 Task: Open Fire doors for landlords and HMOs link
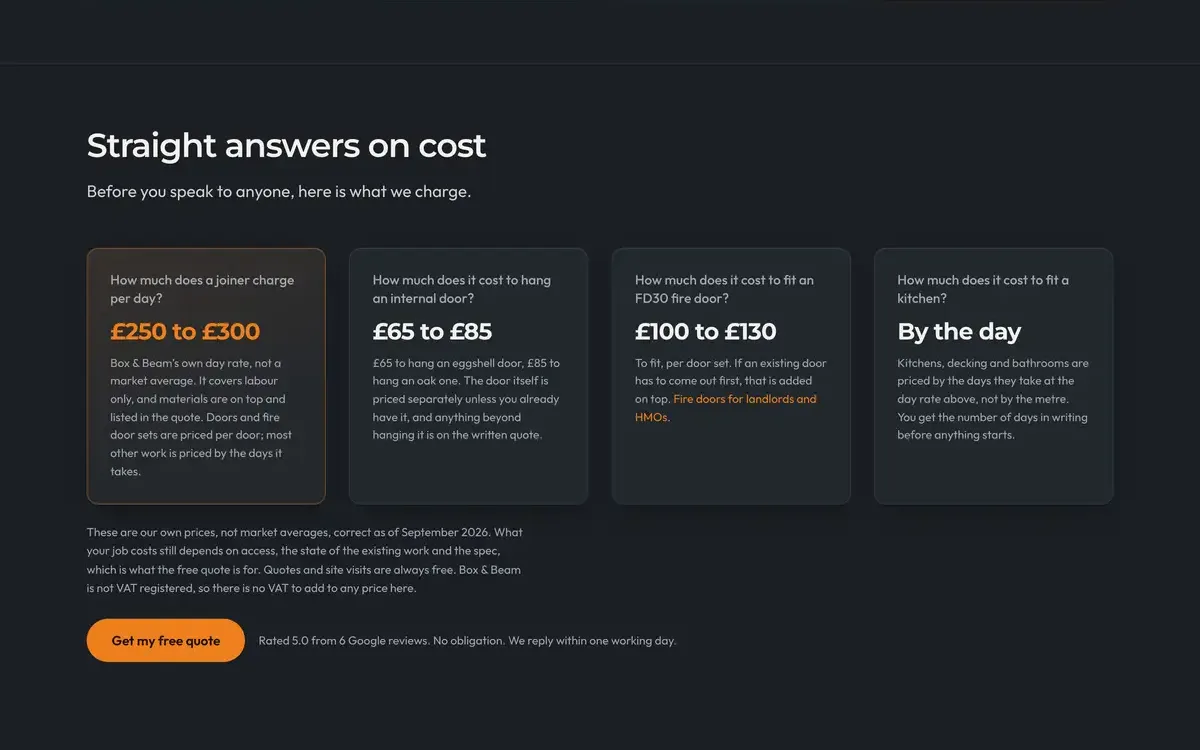(x=726, y=408)
